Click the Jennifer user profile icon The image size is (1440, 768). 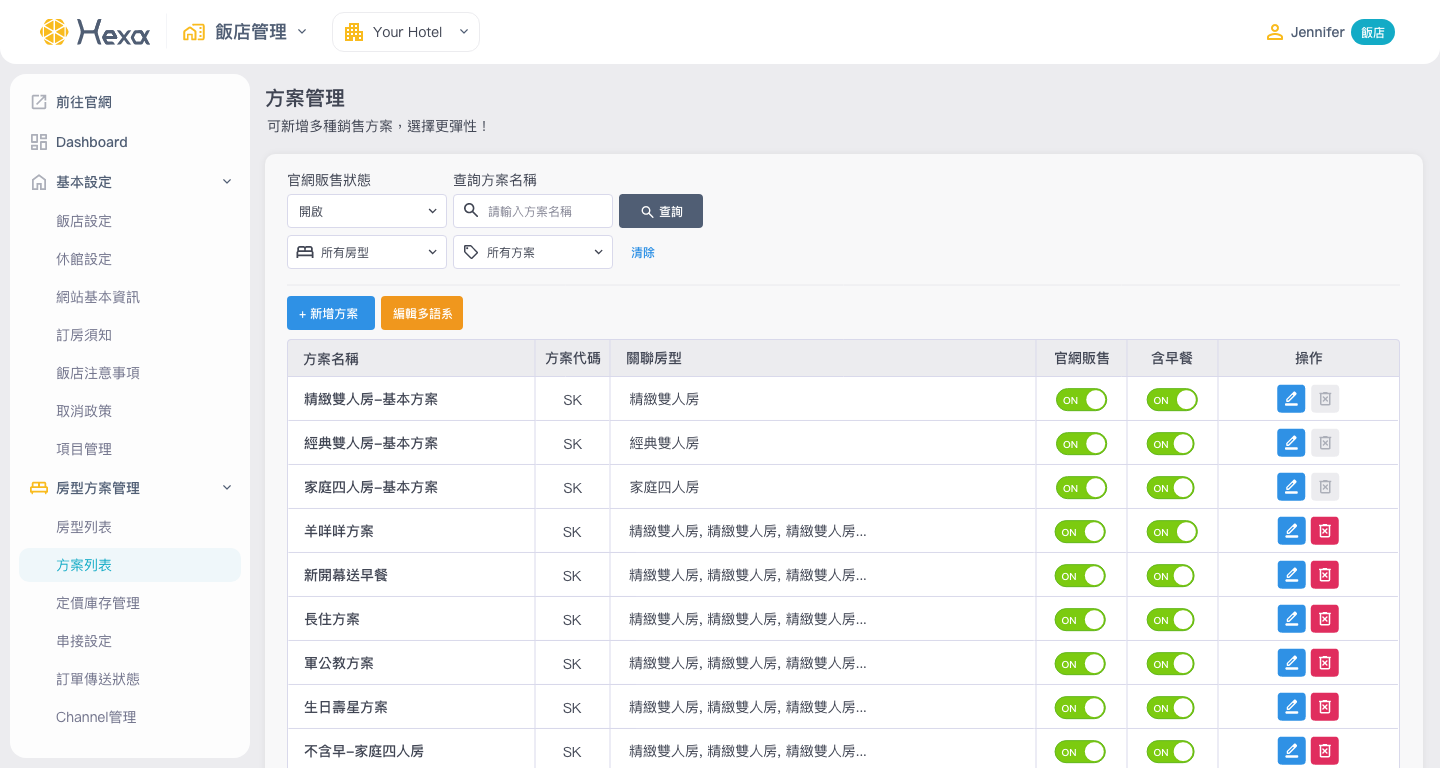click(x=1274, y=32)
